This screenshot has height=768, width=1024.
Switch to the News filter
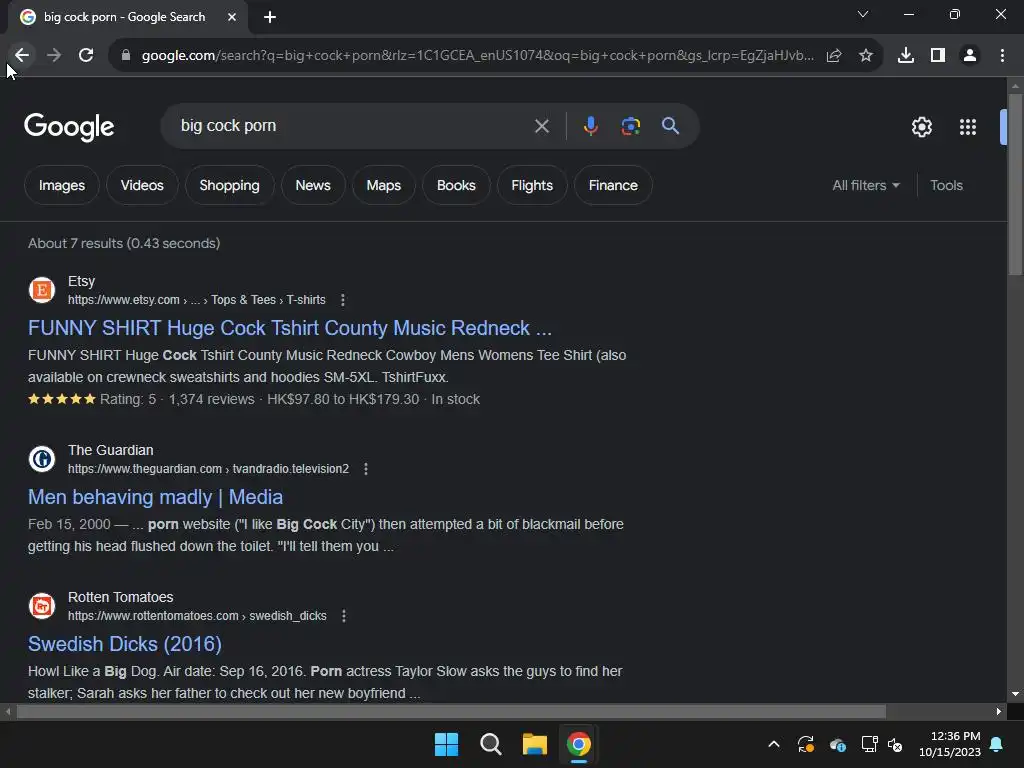coord(313,185)
